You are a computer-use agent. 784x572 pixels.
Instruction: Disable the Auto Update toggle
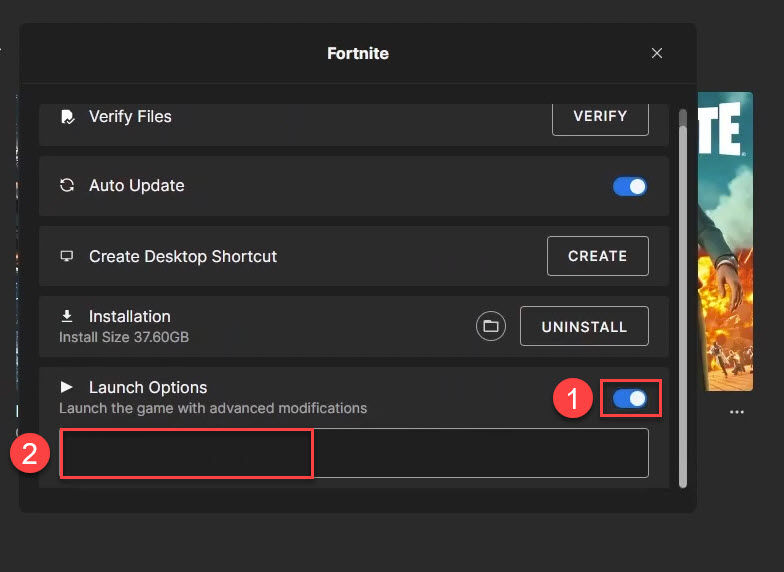629,186
